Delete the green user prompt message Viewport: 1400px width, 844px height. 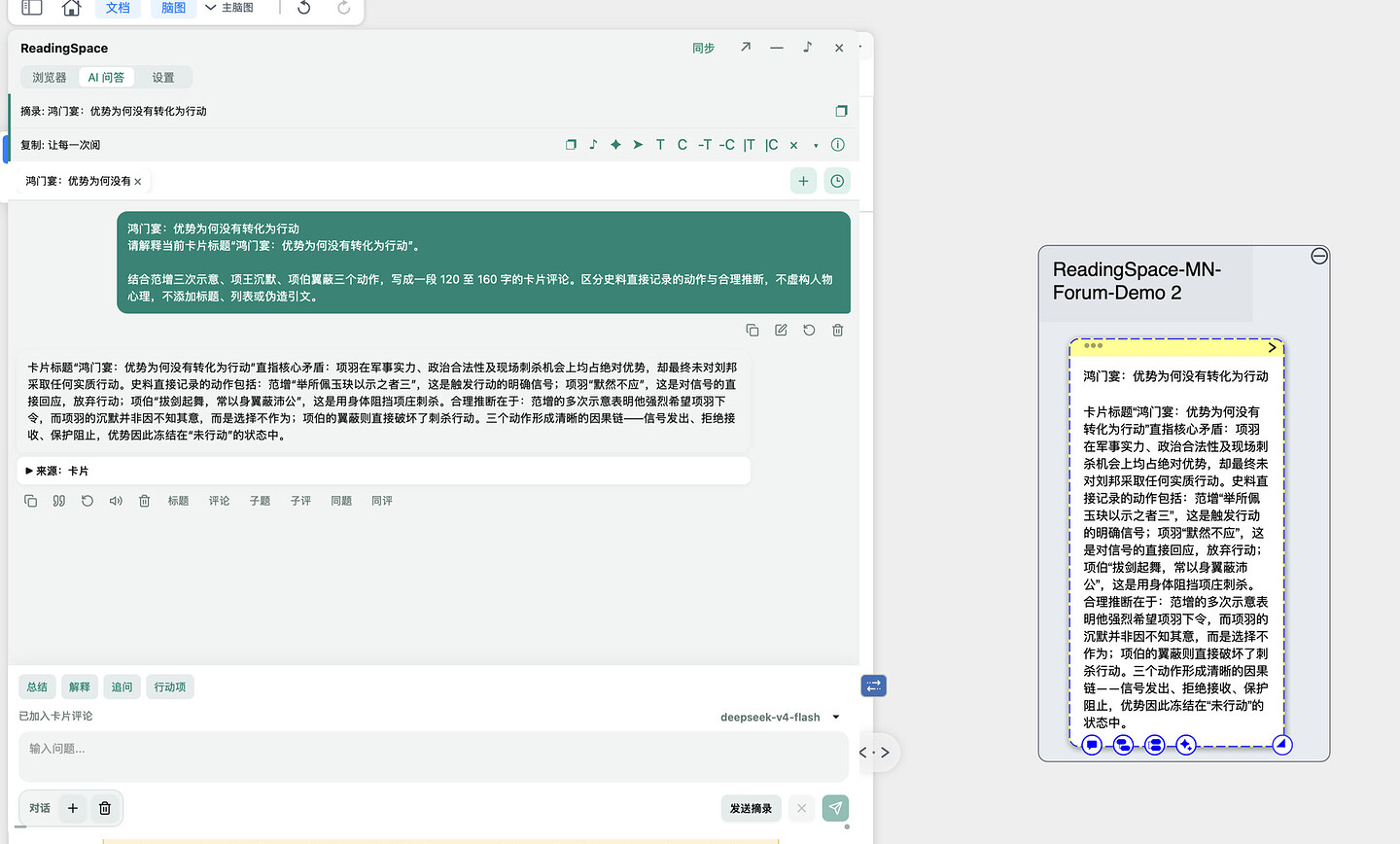tap(837, 331)
